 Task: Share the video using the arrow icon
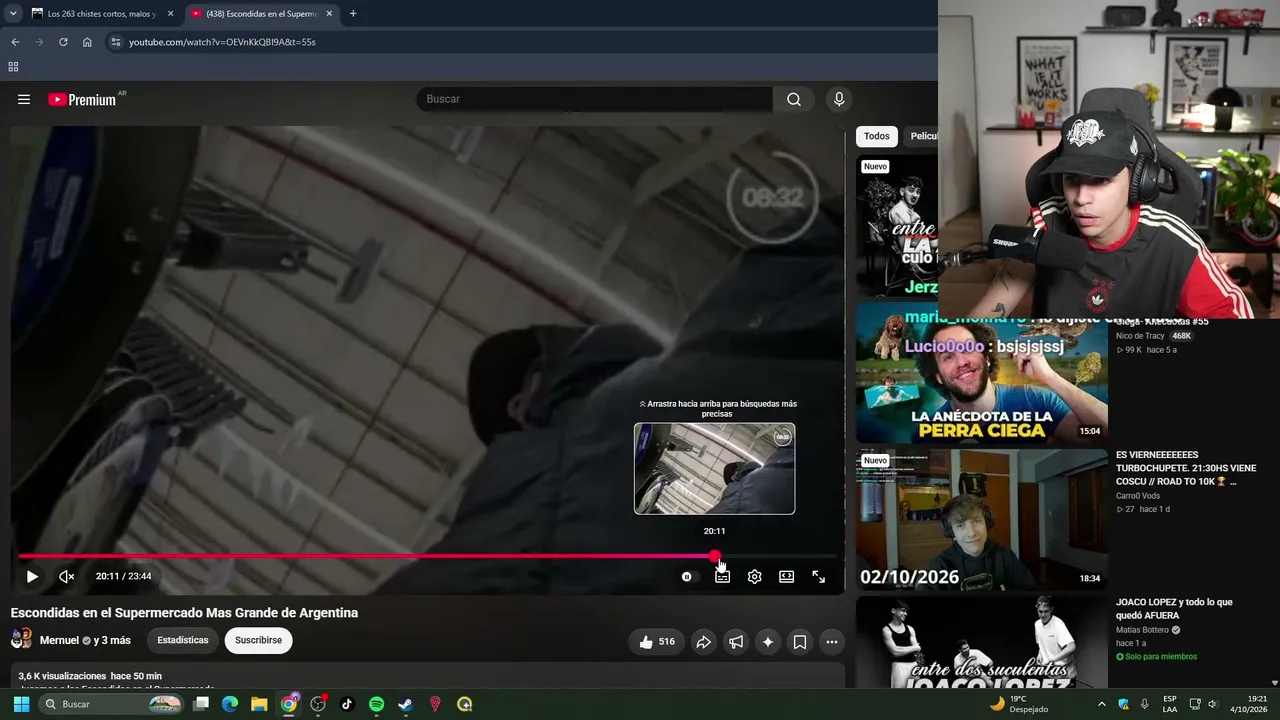click(704, 642)
